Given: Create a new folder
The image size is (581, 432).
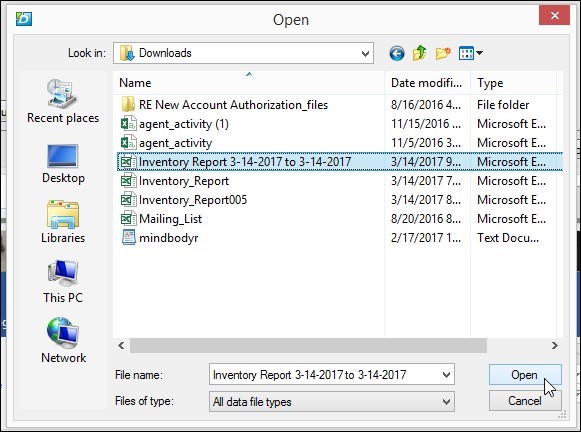Looking at the screenshot, I should coord(443,53).
